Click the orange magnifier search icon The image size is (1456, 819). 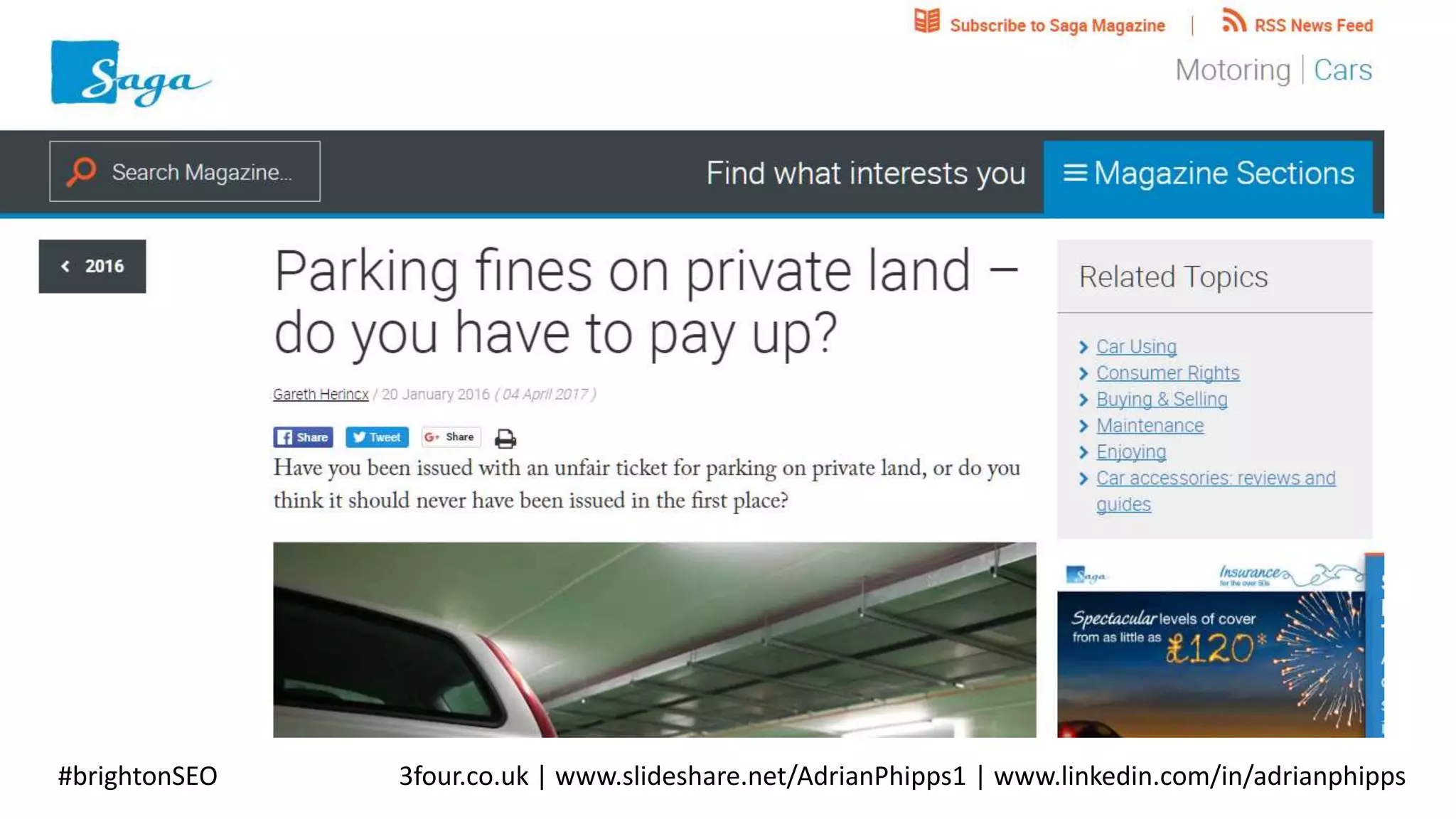[x=81, y=171]
